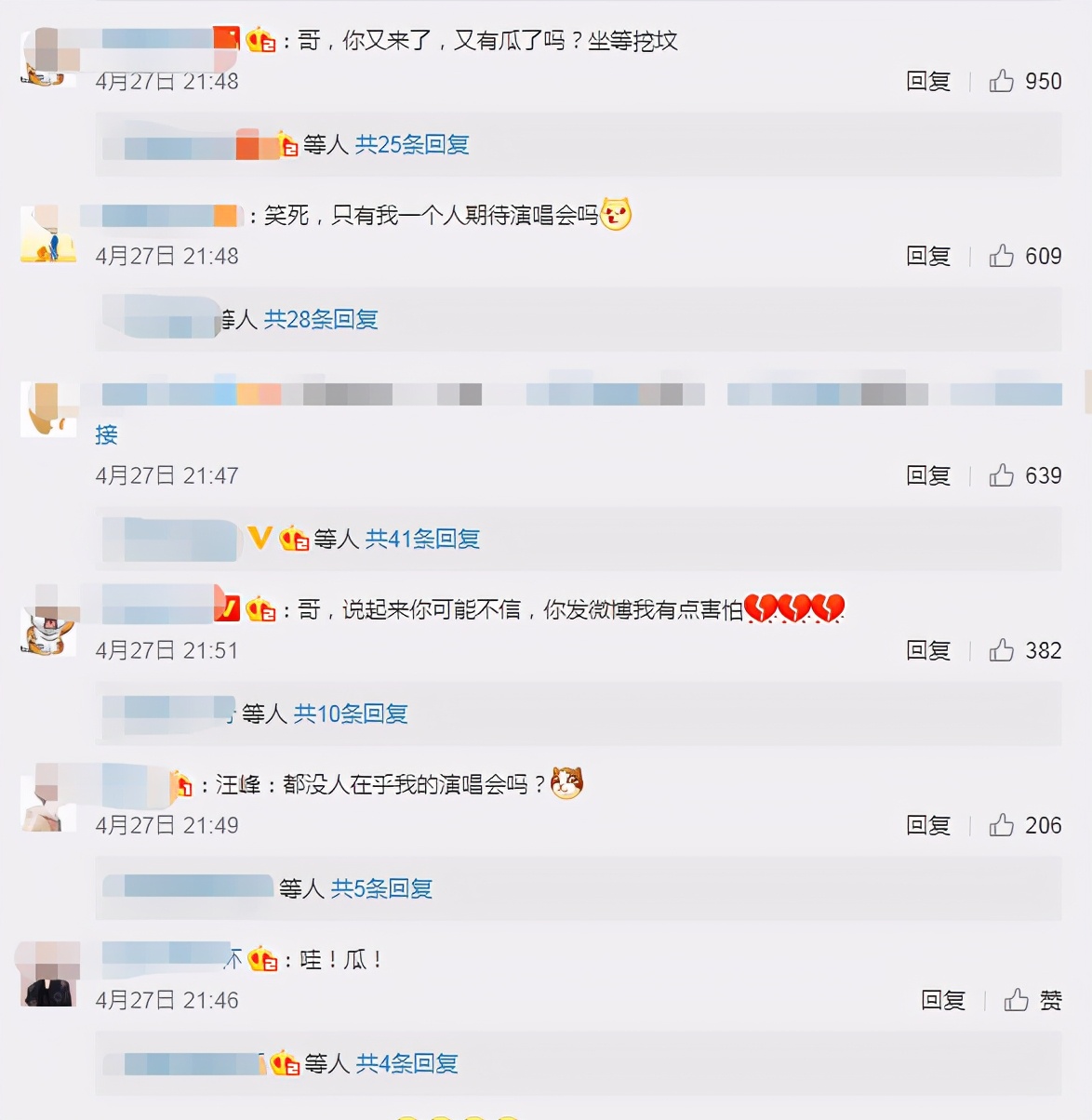Screen dimensions: 1092x1120
Task: Reply to the 汪峰 演唱会 comment
Action: [928, 825]
